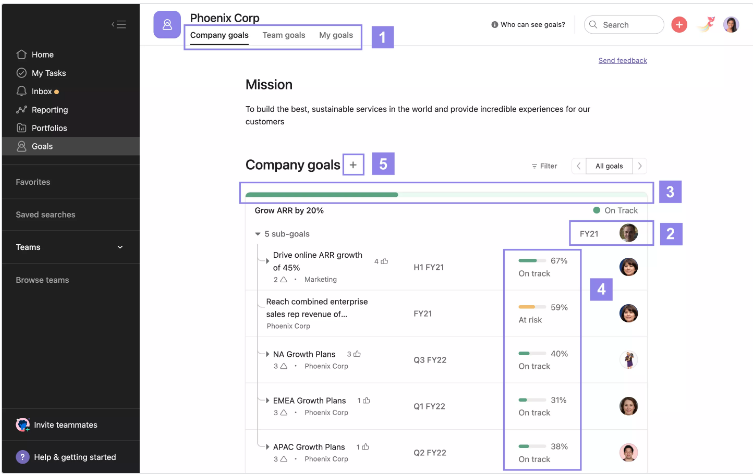Screen dimensions: 753x474
Task: Open the Filter button for goals
Action: tap(544, 166)
